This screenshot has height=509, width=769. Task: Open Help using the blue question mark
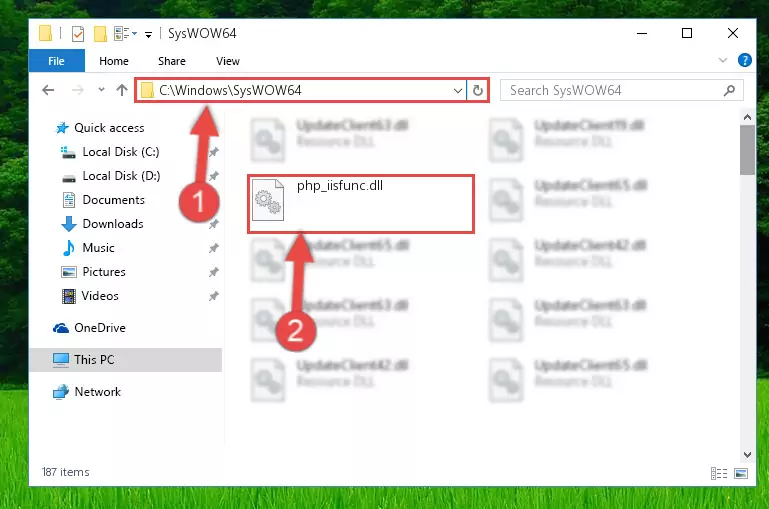click(744, 60)
